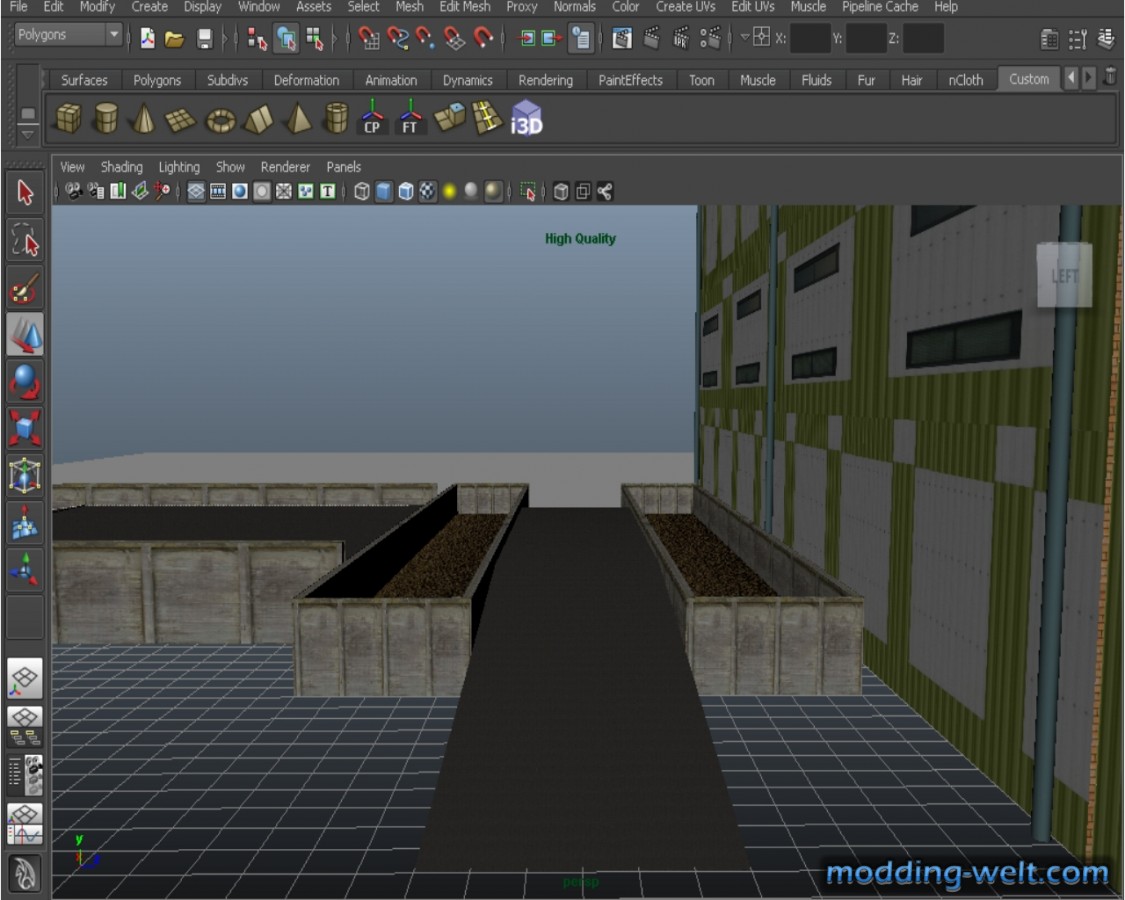Image resolution: width=1125 pixels, height=900 pixels.
Task: Select the arrow Select tool in toolbox
Action: pyautogui.click(x=25, y=192)
